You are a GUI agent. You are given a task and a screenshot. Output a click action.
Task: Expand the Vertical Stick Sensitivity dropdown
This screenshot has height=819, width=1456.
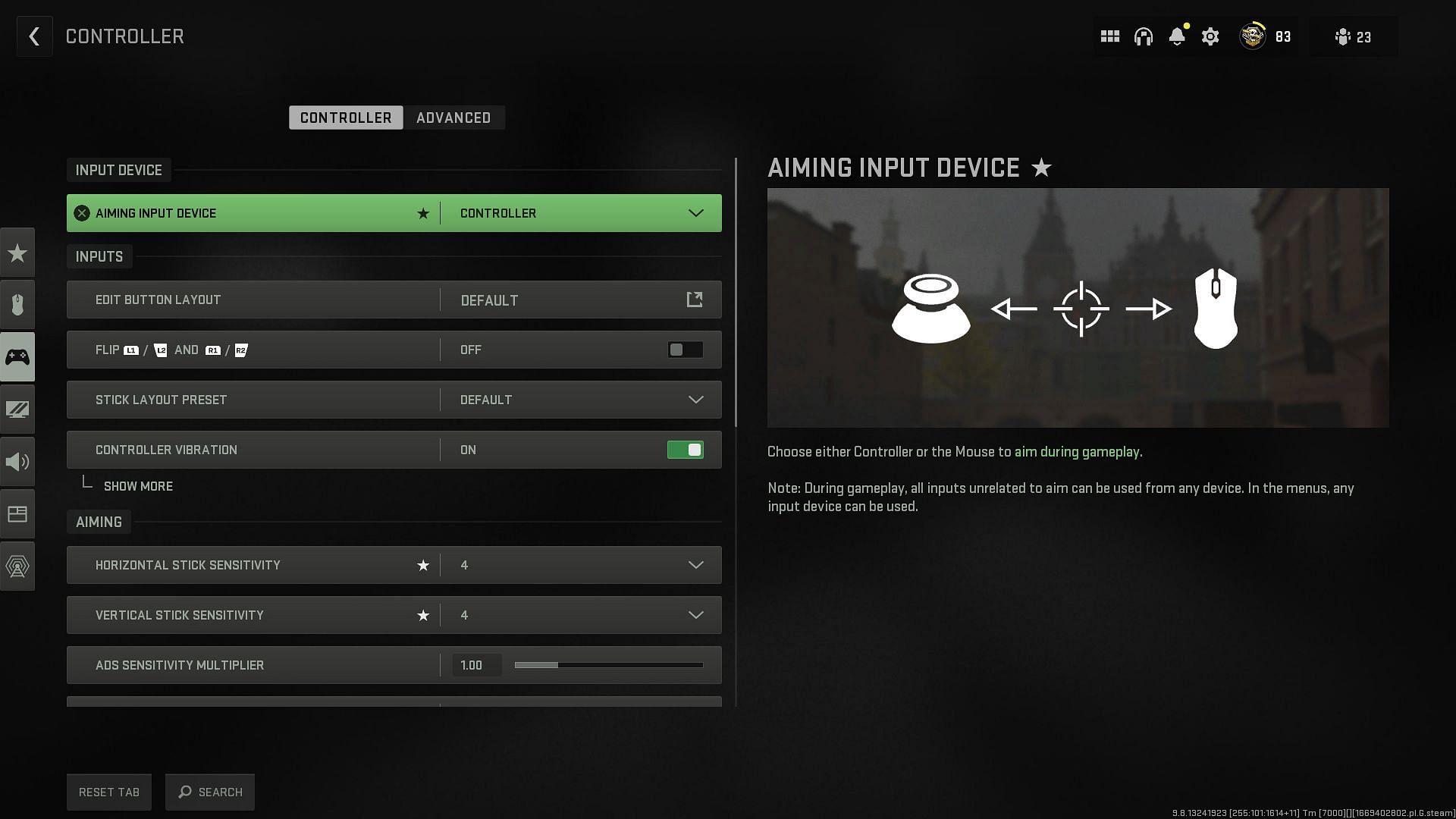pos(696,615)
